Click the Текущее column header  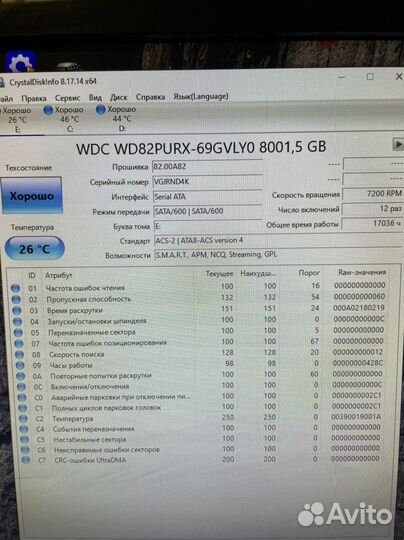tap(219, 274)
